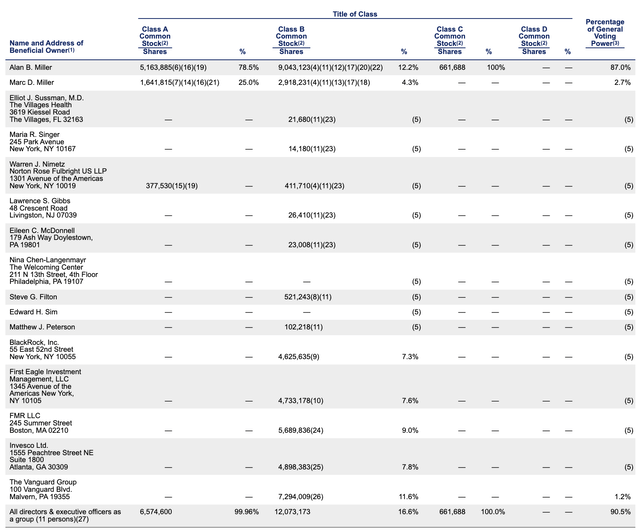
Task: Click the address line 3619 Kiessel Road
Action: 40,112
